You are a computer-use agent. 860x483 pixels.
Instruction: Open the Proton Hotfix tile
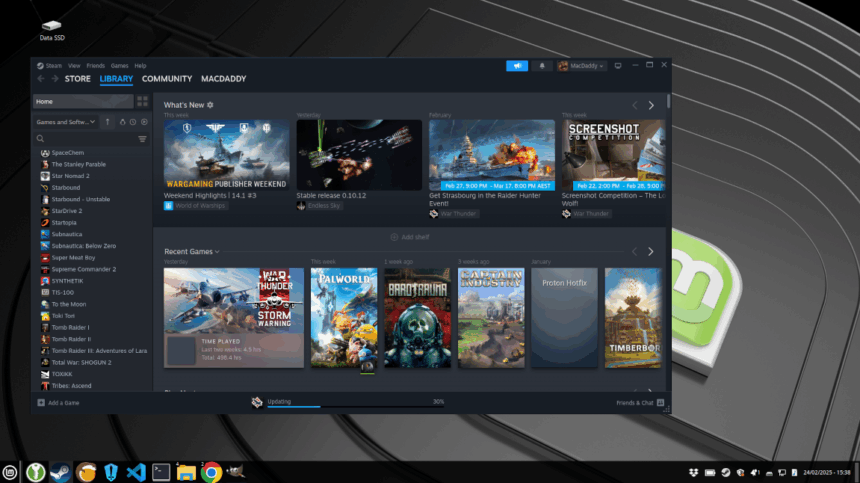(564, 318)
